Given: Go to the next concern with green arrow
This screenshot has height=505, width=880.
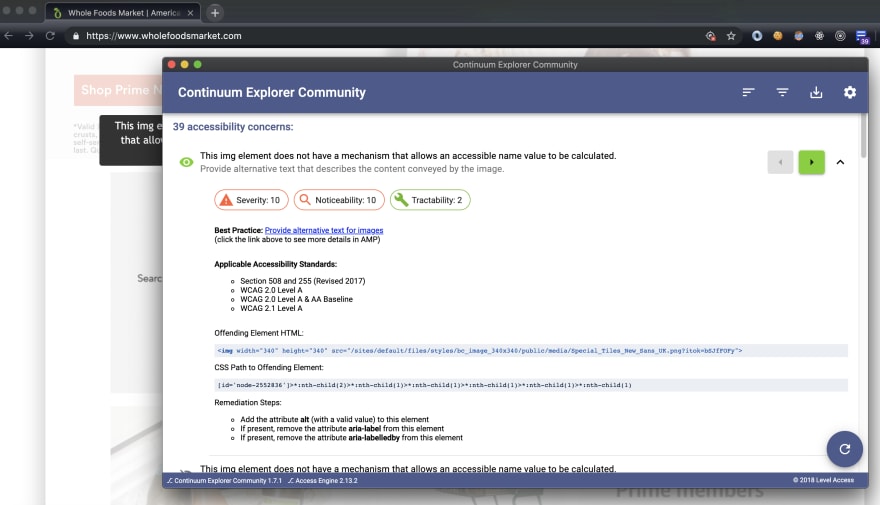Looking at the screenshot, I should click(812, 162).
